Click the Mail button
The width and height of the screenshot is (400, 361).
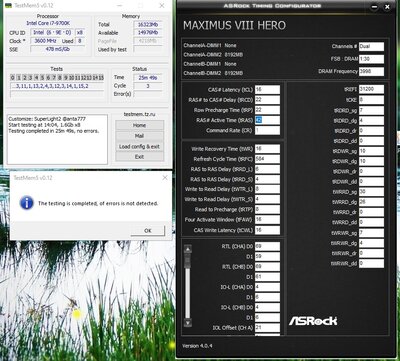139,136
